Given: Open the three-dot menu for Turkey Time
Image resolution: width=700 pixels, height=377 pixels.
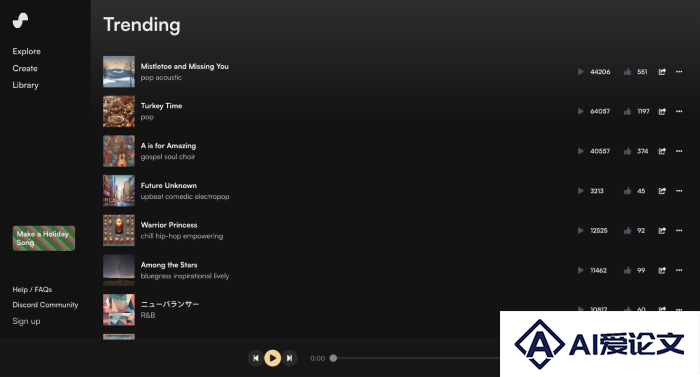Looking at the screenshot, I should pos(679,111).
